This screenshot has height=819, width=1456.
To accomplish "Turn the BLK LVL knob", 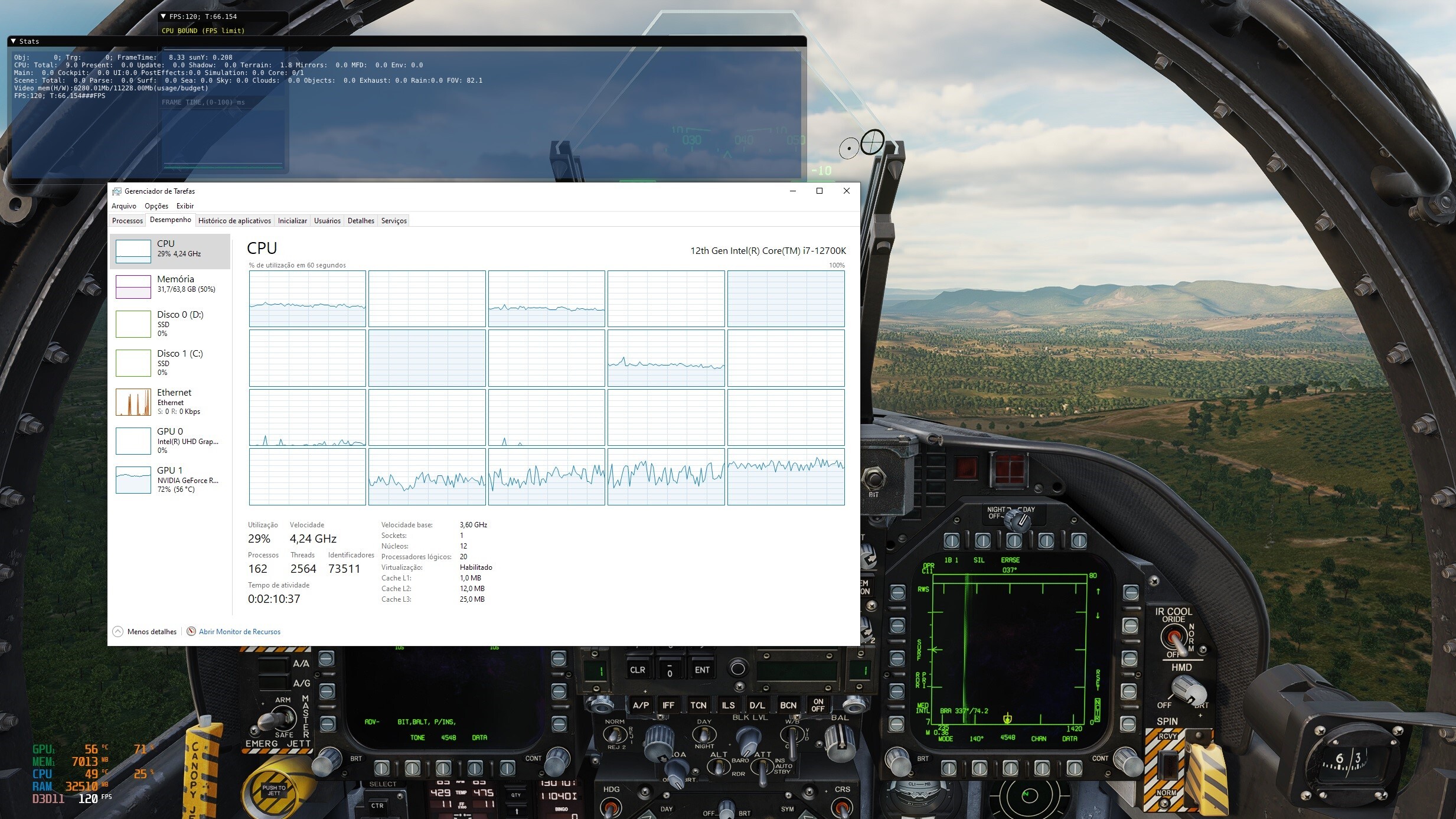I will [749, 741].
